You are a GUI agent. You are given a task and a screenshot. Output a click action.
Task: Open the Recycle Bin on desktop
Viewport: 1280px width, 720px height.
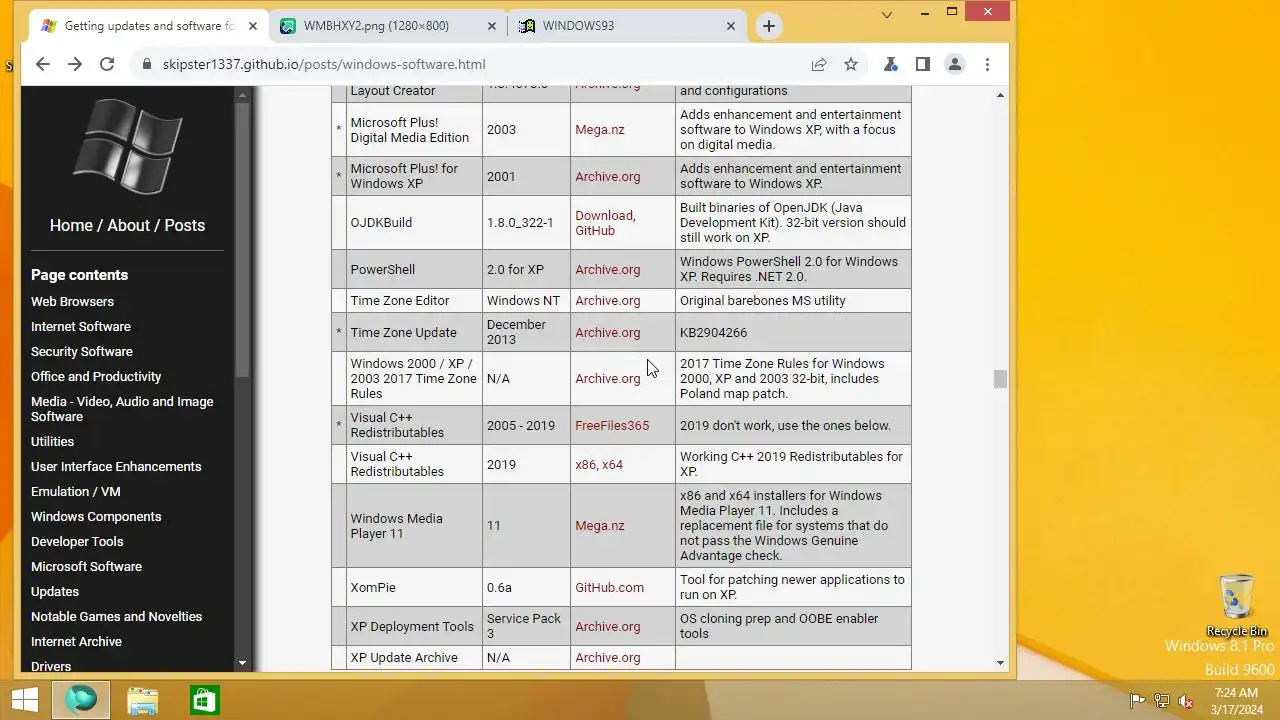point(1237,606)
